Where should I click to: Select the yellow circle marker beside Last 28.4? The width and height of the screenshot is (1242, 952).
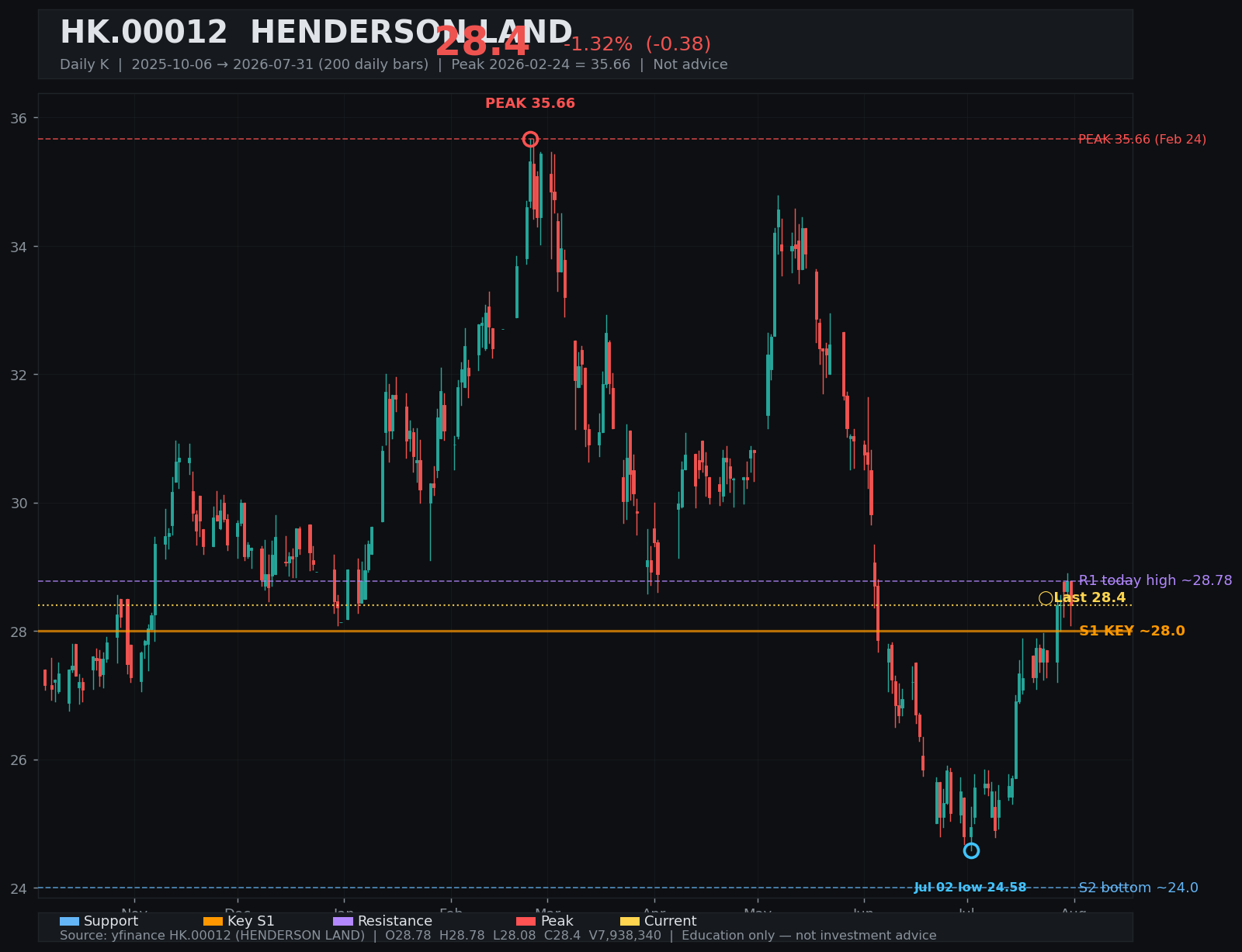1046,598
